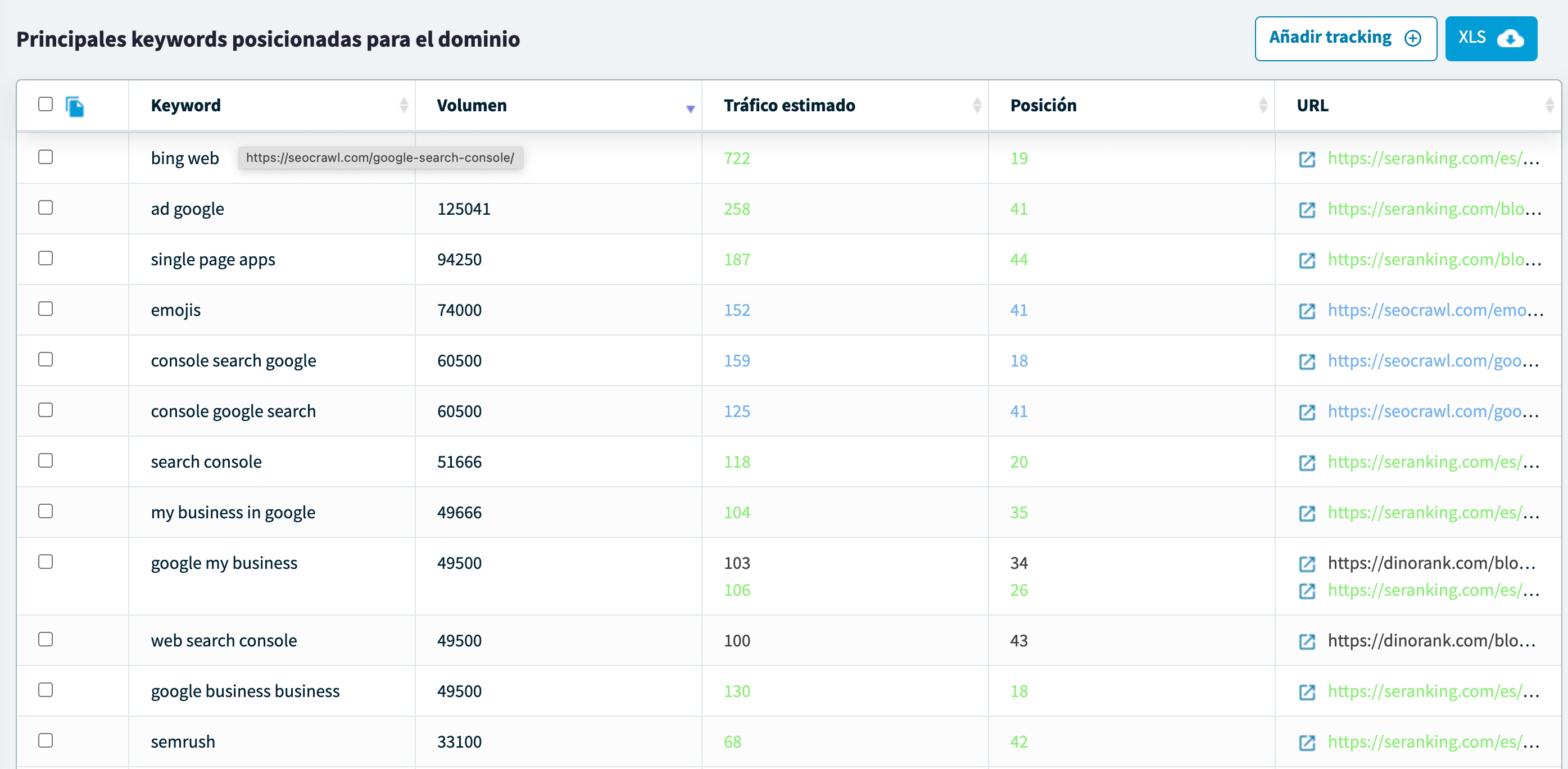Image resolution: width=1568 pixels, height=769 pixels.
Task: Click plus circle icon in Añadir tracking
Action: [x=1413, y=38]
